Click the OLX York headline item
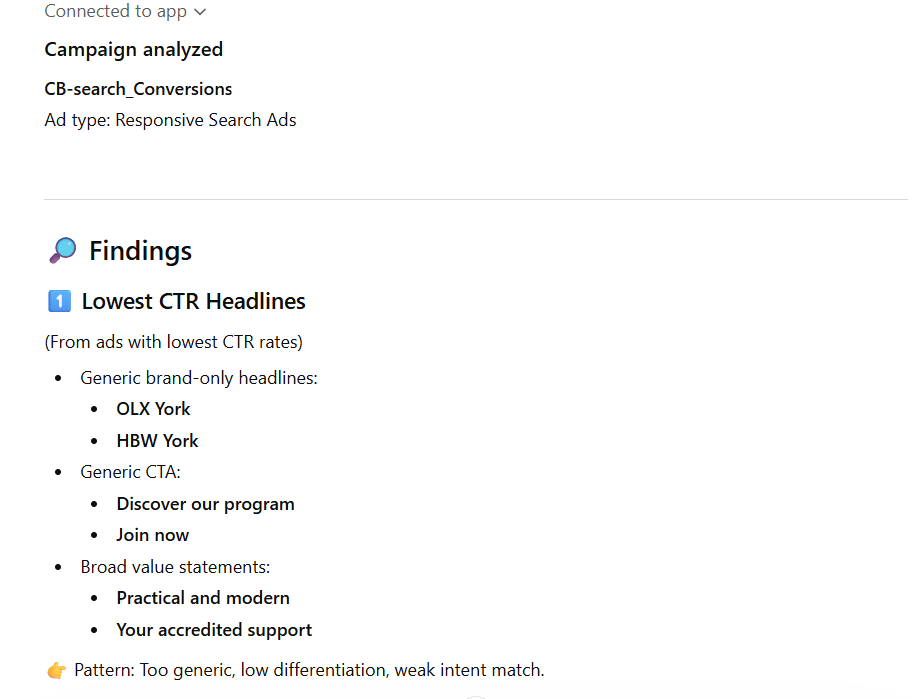The height and width of the screenshot is (699, 924). (x=153, y=408)
